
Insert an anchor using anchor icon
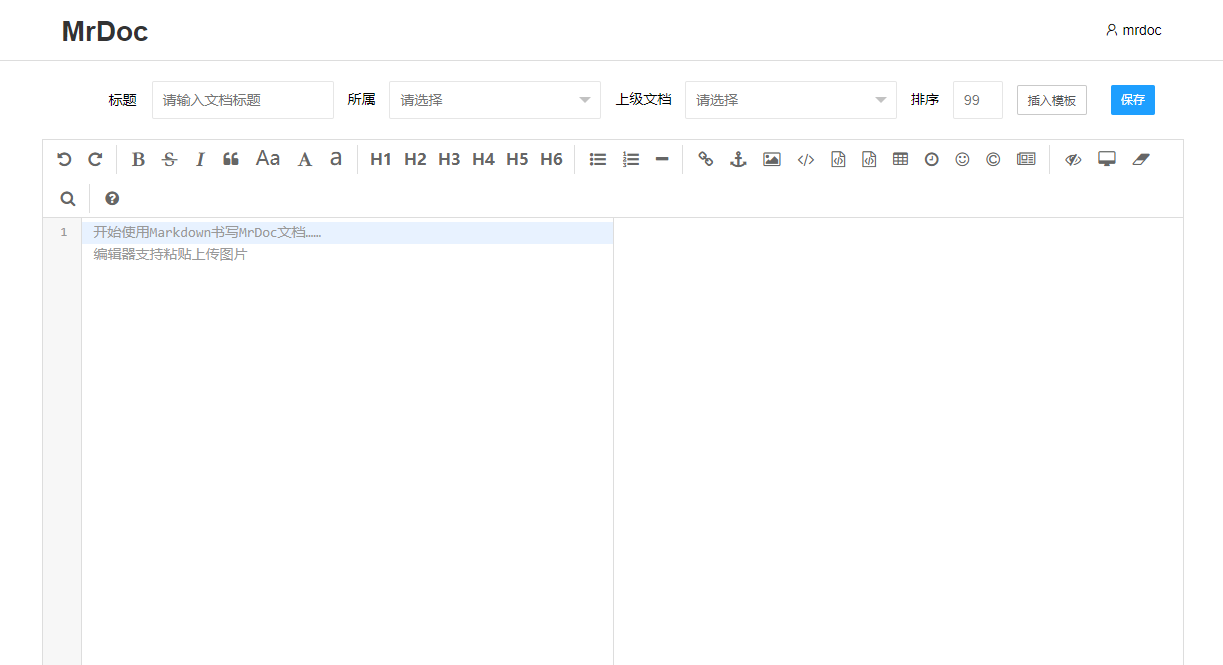point(738,159)
